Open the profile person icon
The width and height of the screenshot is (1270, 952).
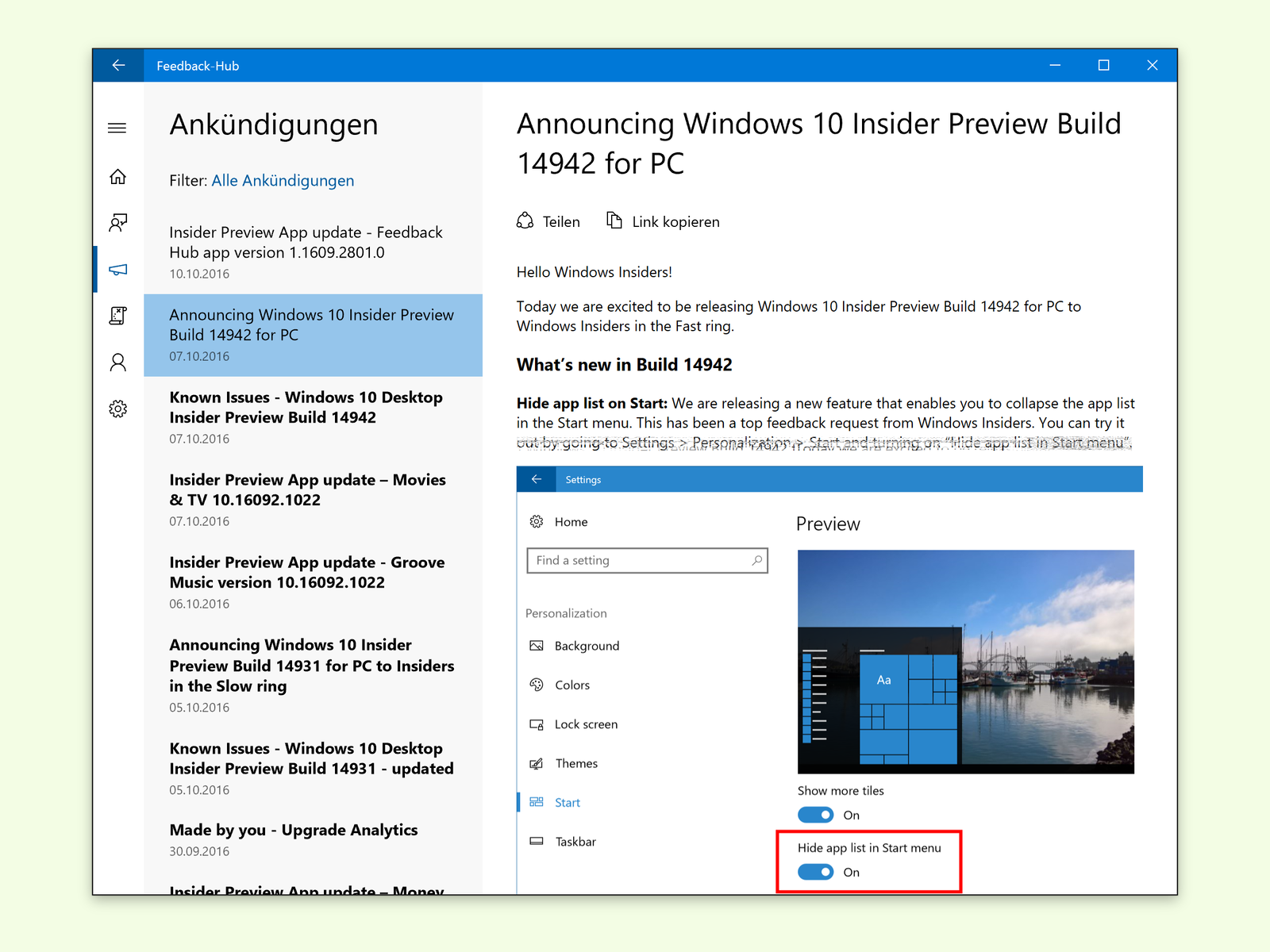117,363
